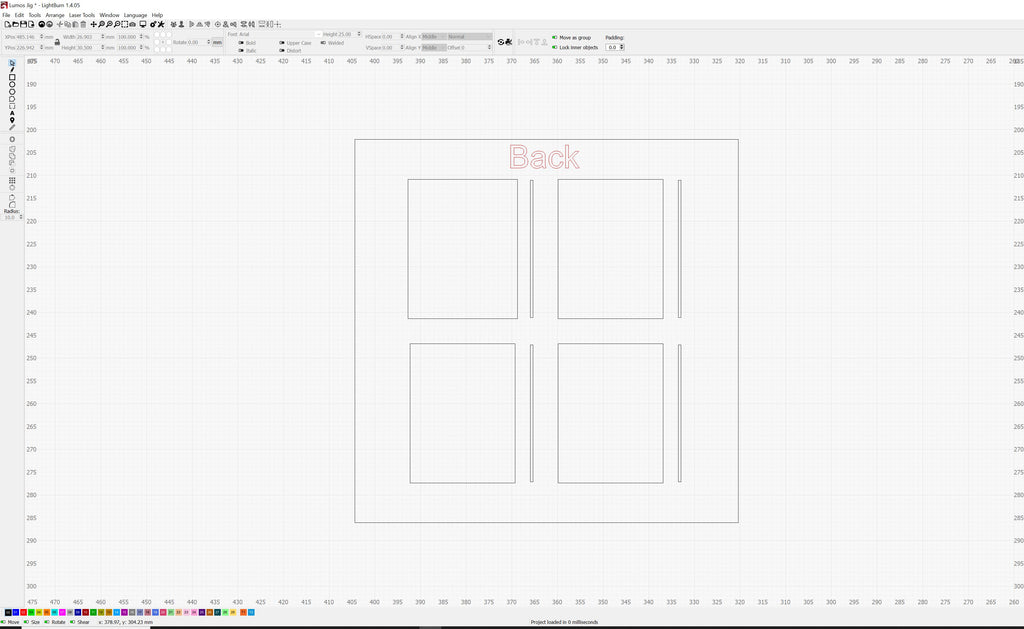Pick the Draw Lines pencil tool

12,69
